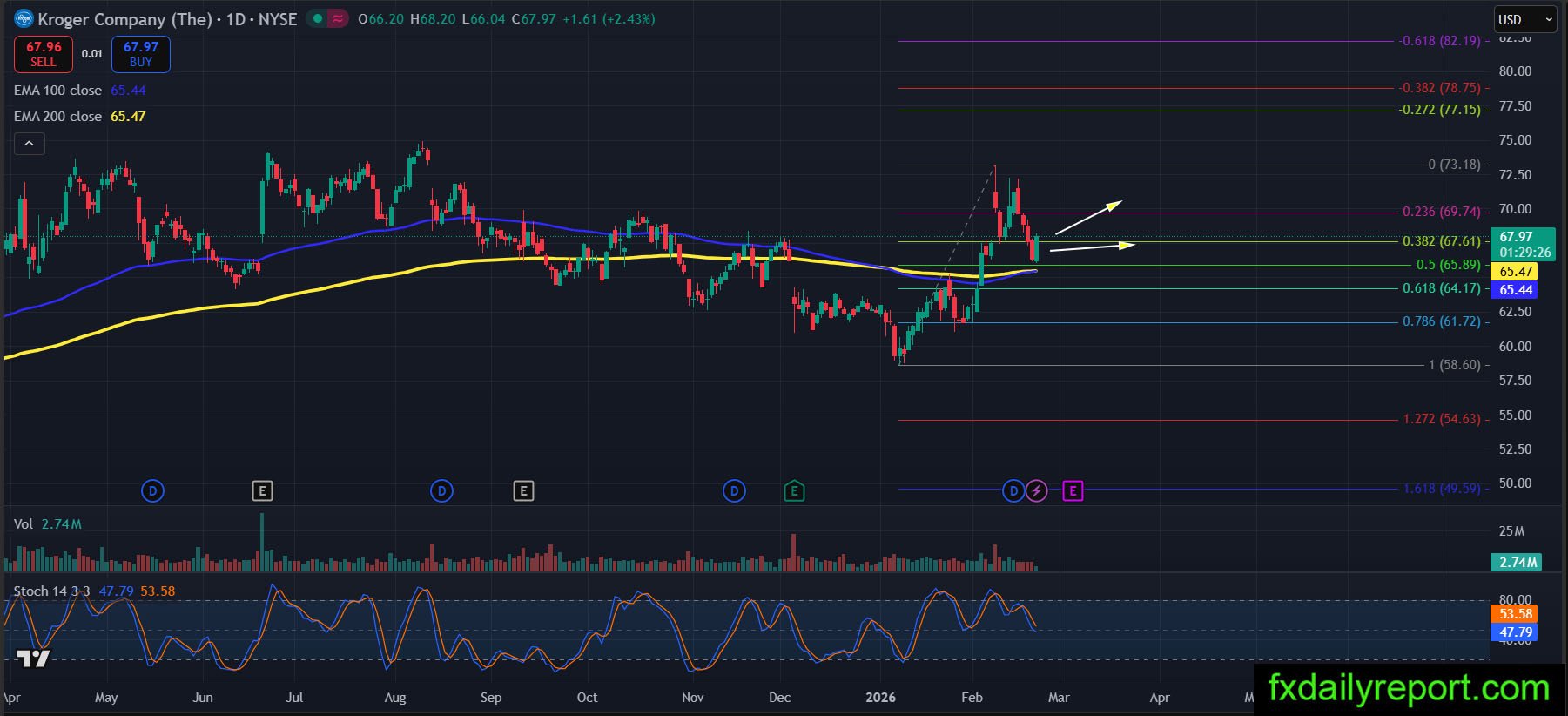
Task: Click the 1 (58.60) Fibonacci label
Action: tap(1454, 365)
